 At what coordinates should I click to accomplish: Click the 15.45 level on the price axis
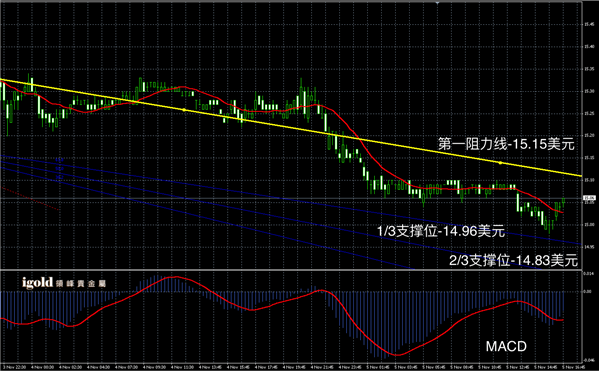click(589, 24)
